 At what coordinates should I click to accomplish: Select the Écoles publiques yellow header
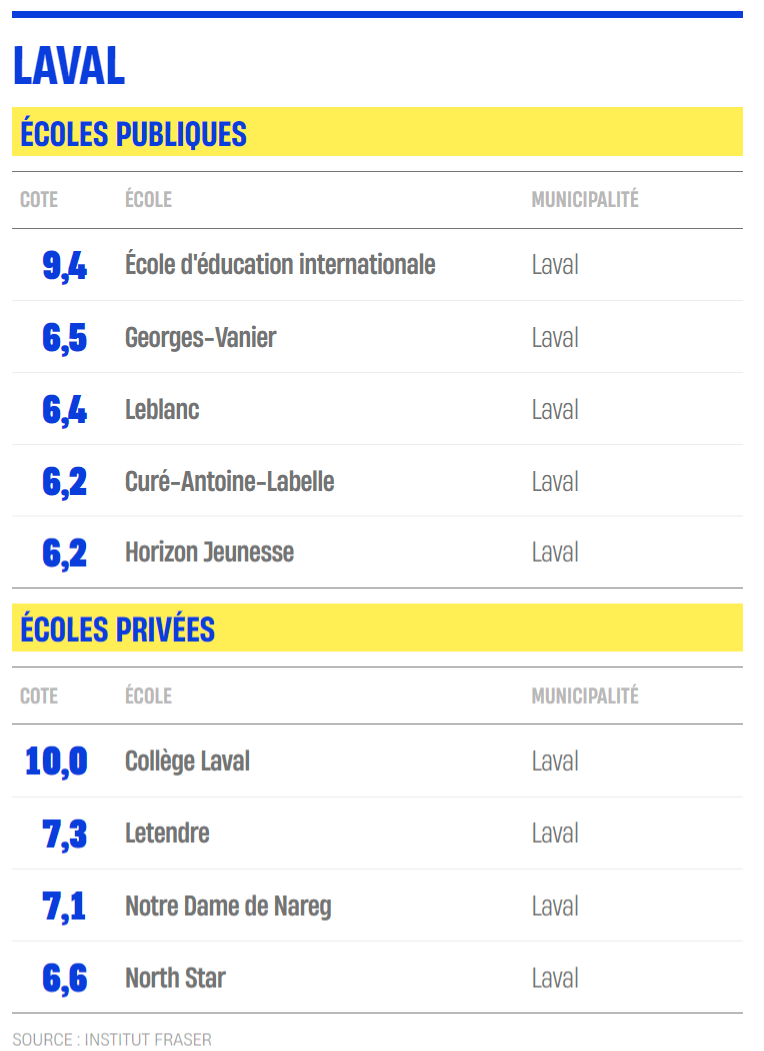pos(377,132)
